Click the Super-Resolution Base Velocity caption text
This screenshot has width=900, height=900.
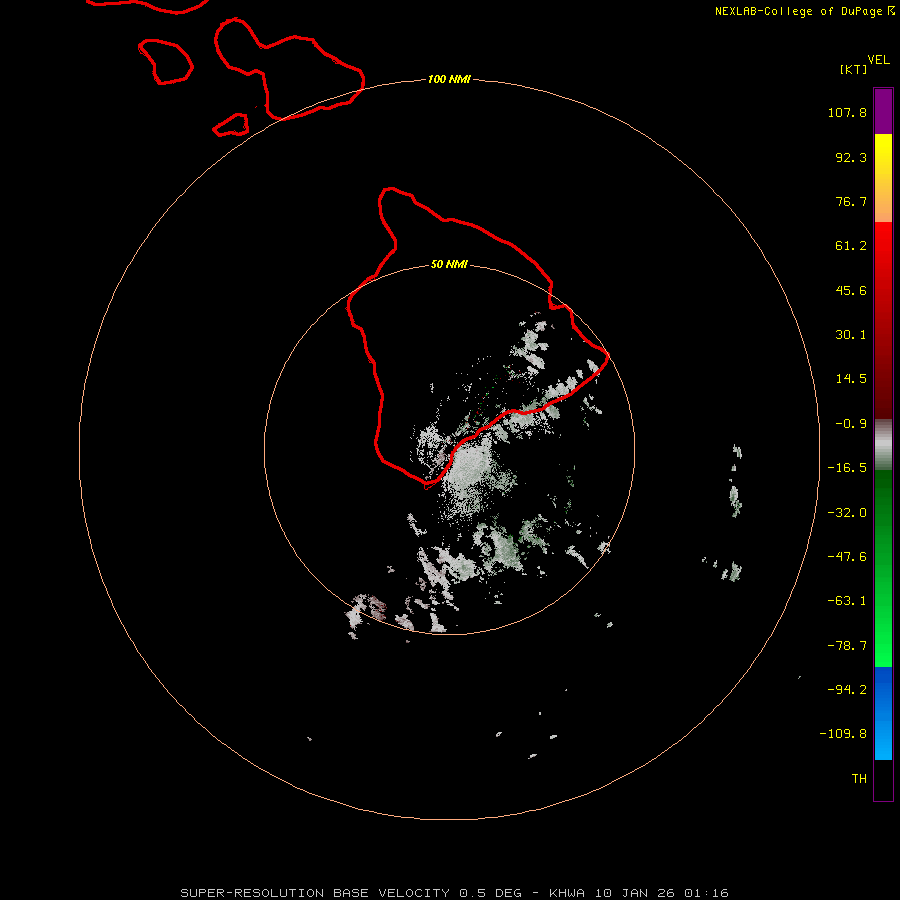pos(454,893)
